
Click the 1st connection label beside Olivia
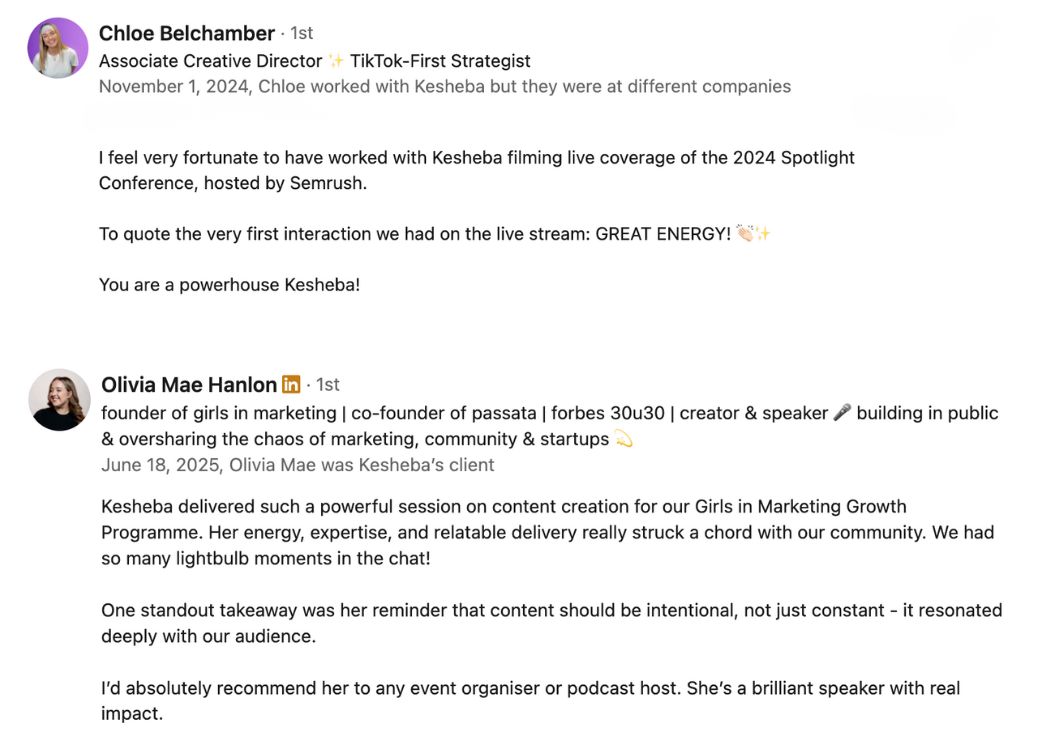pyautogui.click(x=328, y=385)
